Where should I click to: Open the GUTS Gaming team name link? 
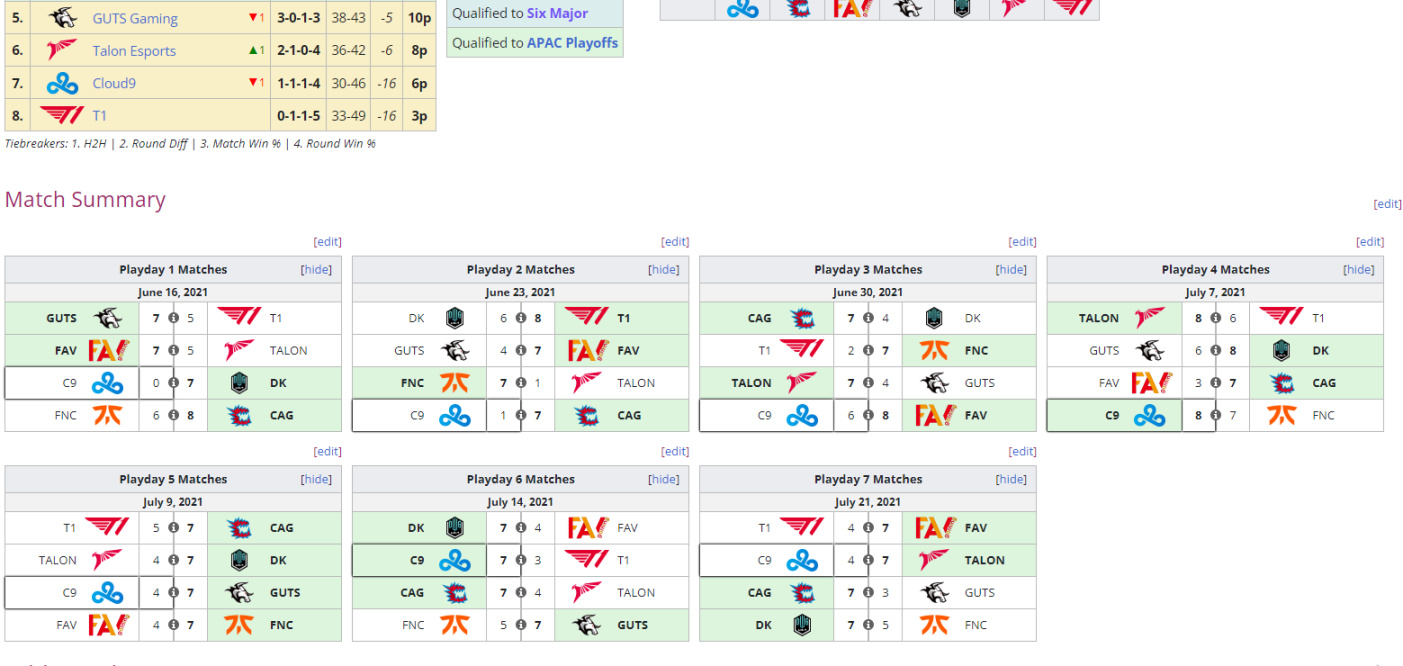tap(135, 18)
